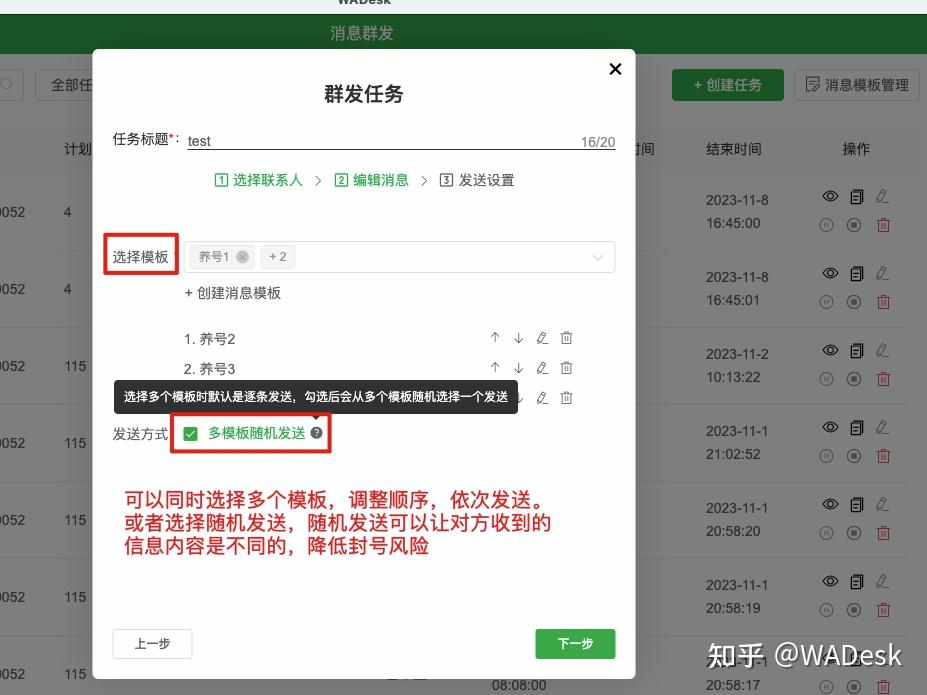
Task: Stop task ending 2023-11-8 16:45:01
Action: [854, 302]
